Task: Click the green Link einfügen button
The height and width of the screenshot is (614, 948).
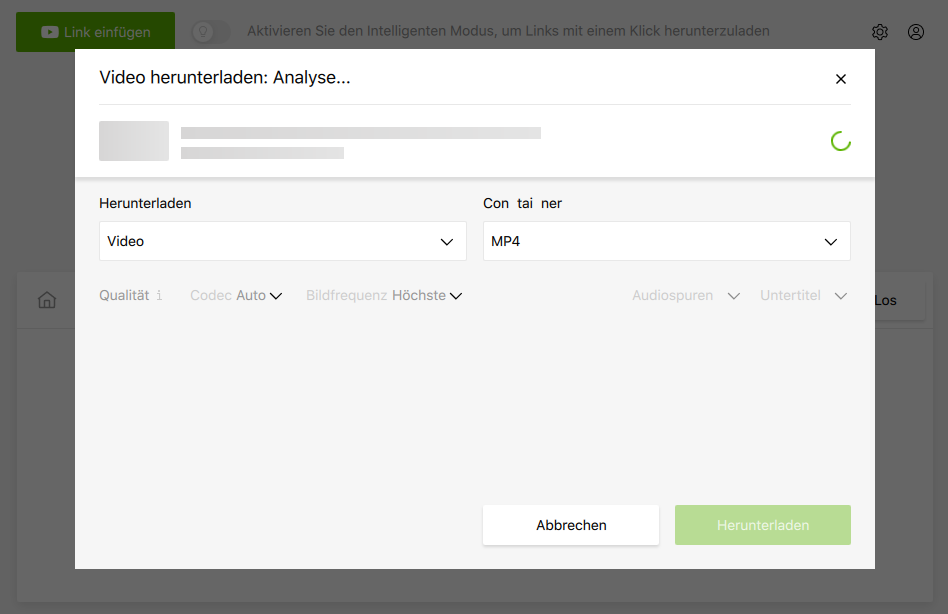Action: click(95, 32)
